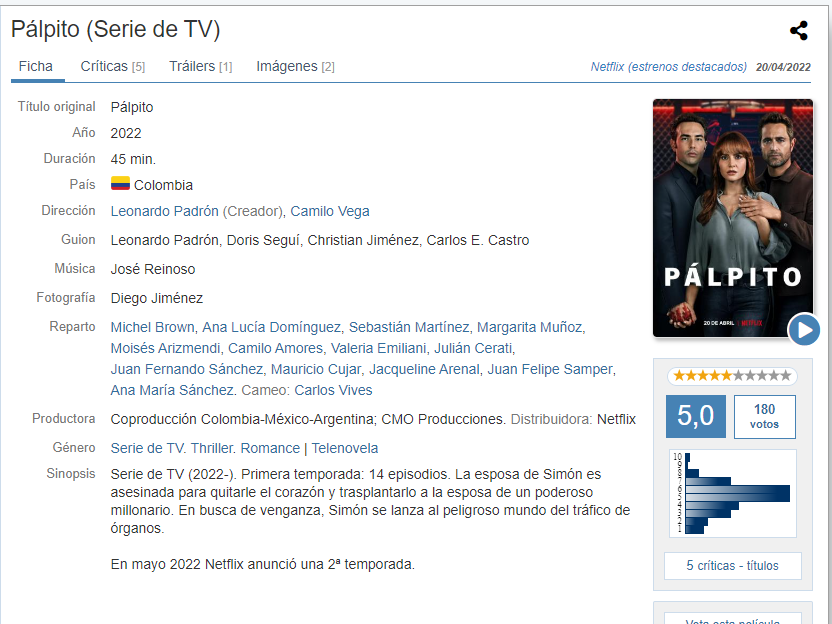
Task: Play the trailer via poster play button
Action: point(804,330)
